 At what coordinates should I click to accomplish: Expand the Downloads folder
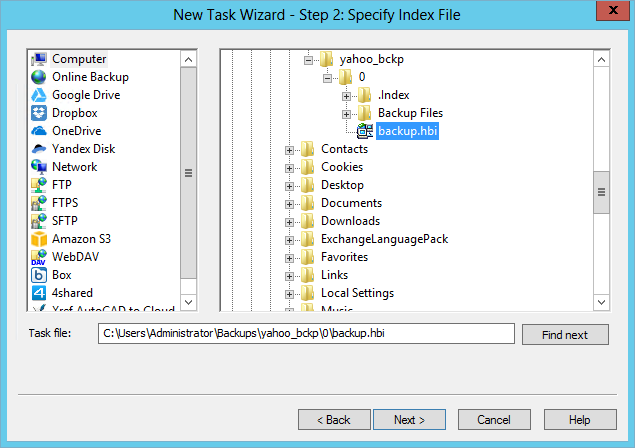pyautogui.click(x=289, y=222)
